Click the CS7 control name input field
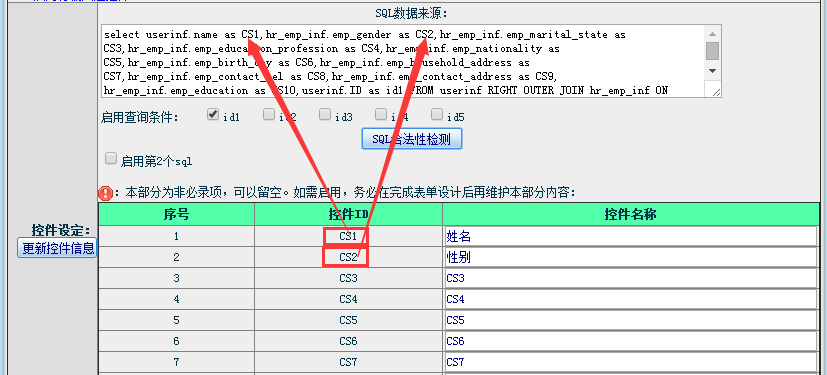827x375 pixels. click(631, 363)
